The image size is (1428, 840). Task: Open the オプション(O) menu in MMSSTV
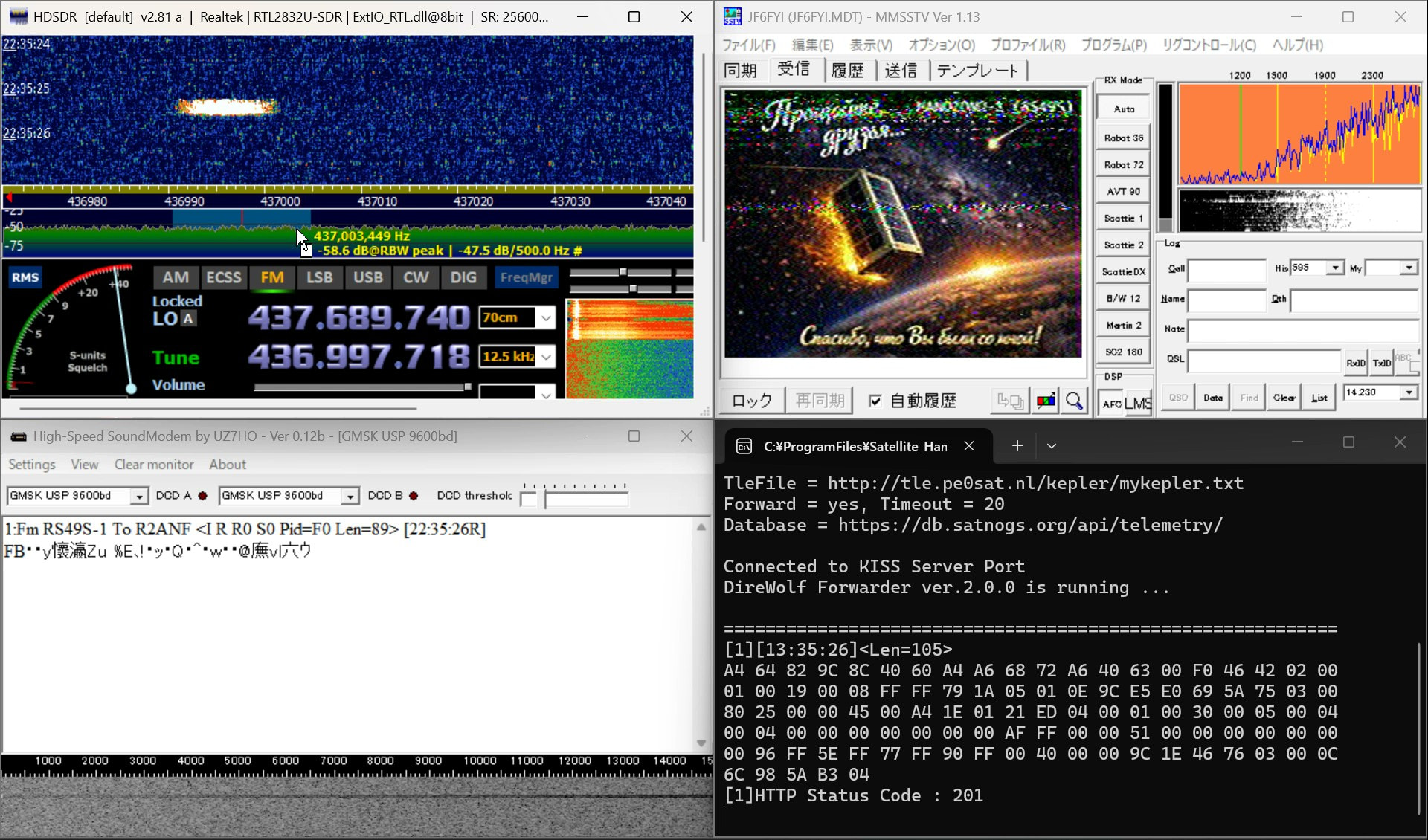(x=941, y=45)
